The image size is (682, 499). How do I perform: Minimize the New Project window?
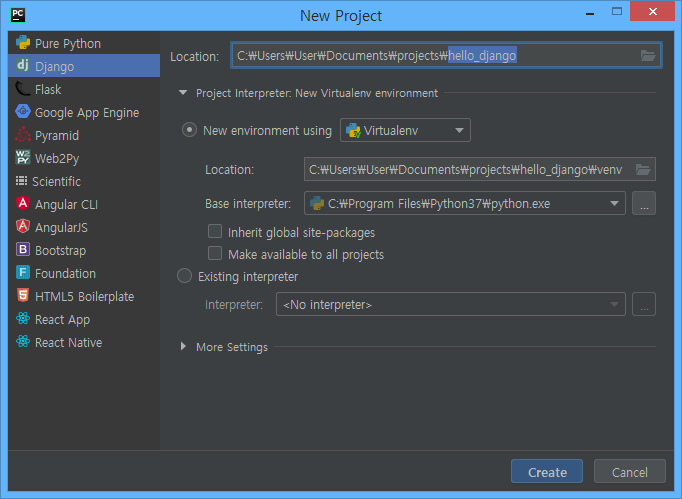tap(590, 12)
